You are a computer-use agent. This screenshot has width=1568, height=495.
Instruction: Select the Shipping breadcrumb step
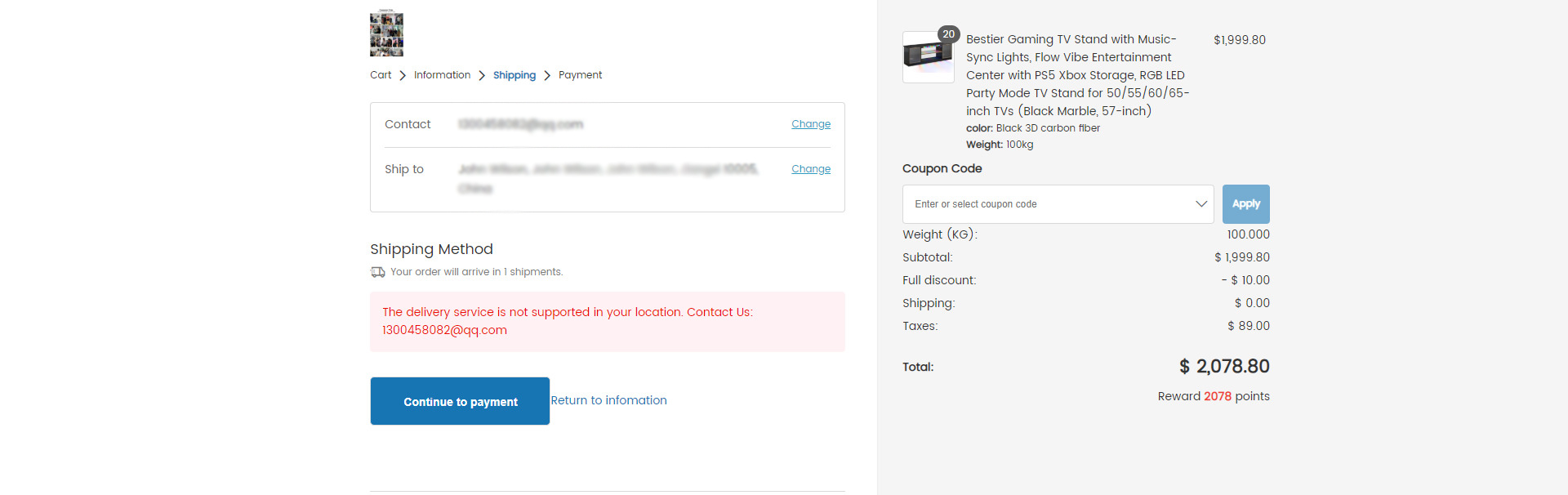coord(514,75)
